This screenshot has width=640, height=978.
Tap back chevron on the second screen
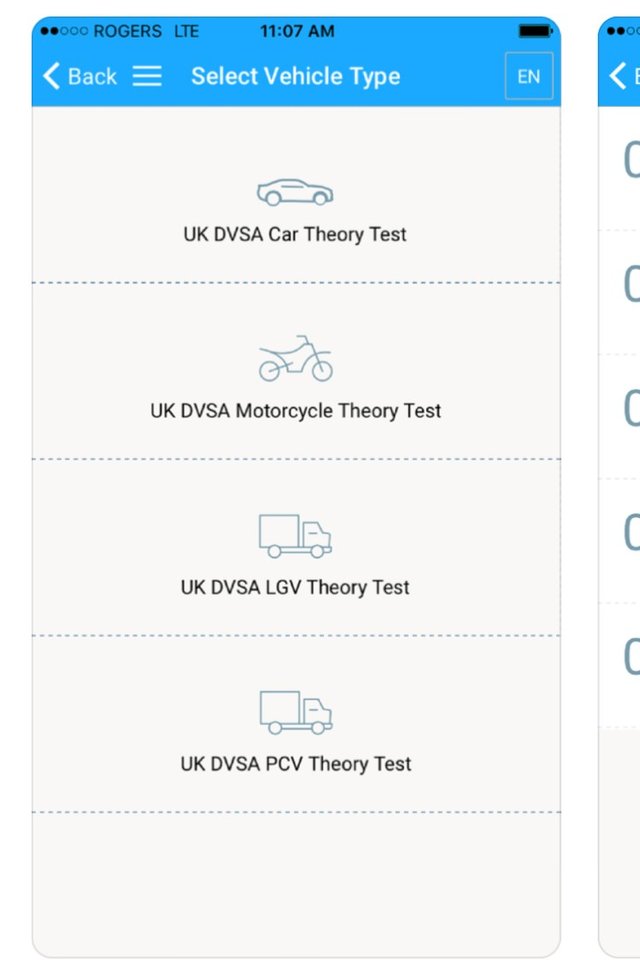pyautogui.click(x=618, y=76)
